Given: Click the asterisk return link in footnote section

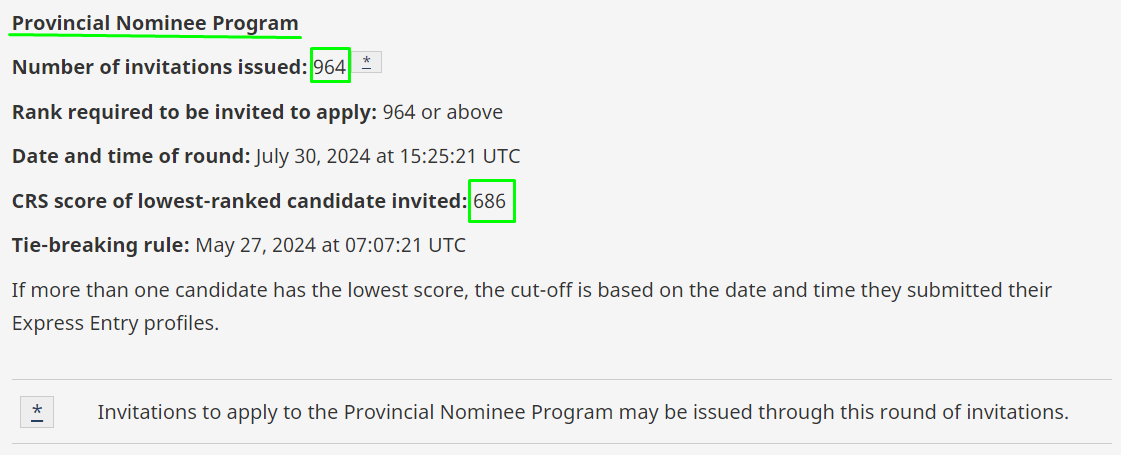Looking at the screenshot, I should pos(37,412).
